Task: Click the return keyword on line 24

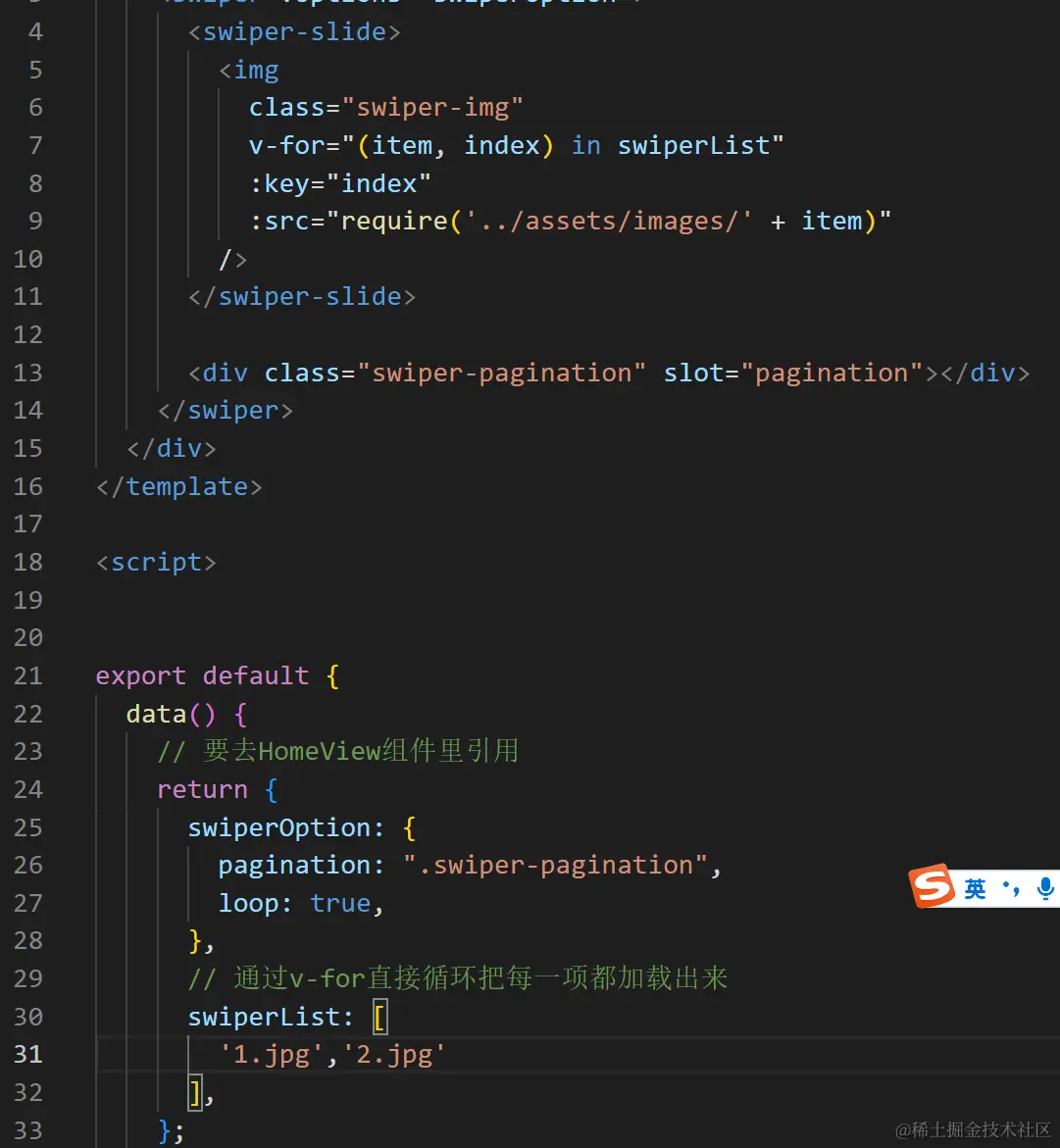Action: 202,789
